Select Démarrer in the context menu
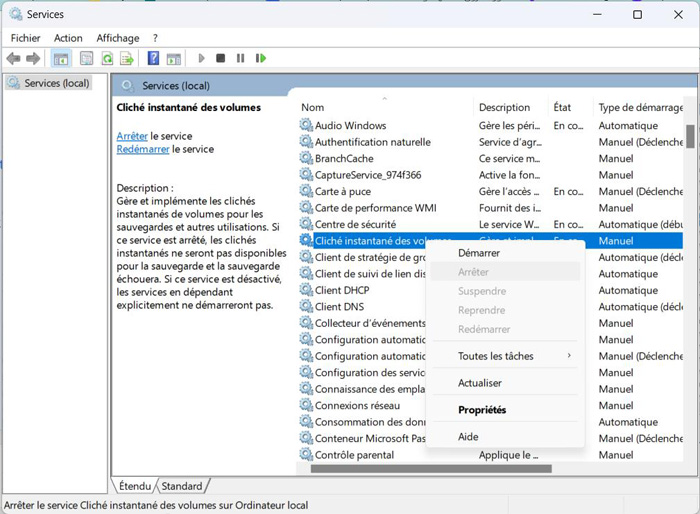The image size is (700, 514). [479, 253]
